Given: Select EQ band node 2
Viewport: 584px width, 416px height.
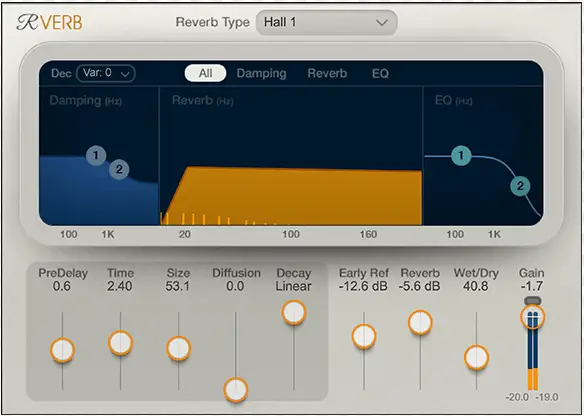Looking at the screenshot, I should 520,186.
